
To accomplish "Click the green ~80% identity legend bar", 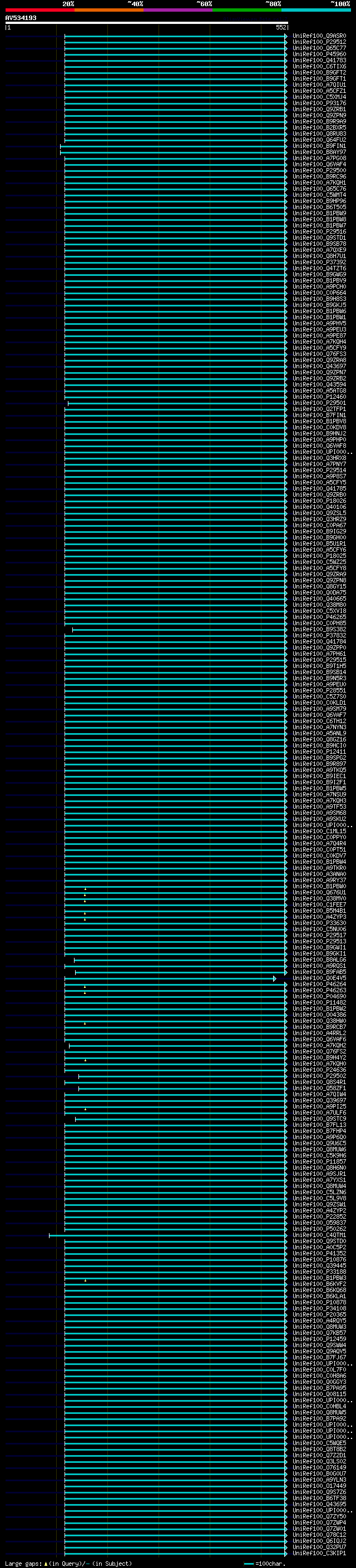I will pyautogui.click(x=247, y=10).
